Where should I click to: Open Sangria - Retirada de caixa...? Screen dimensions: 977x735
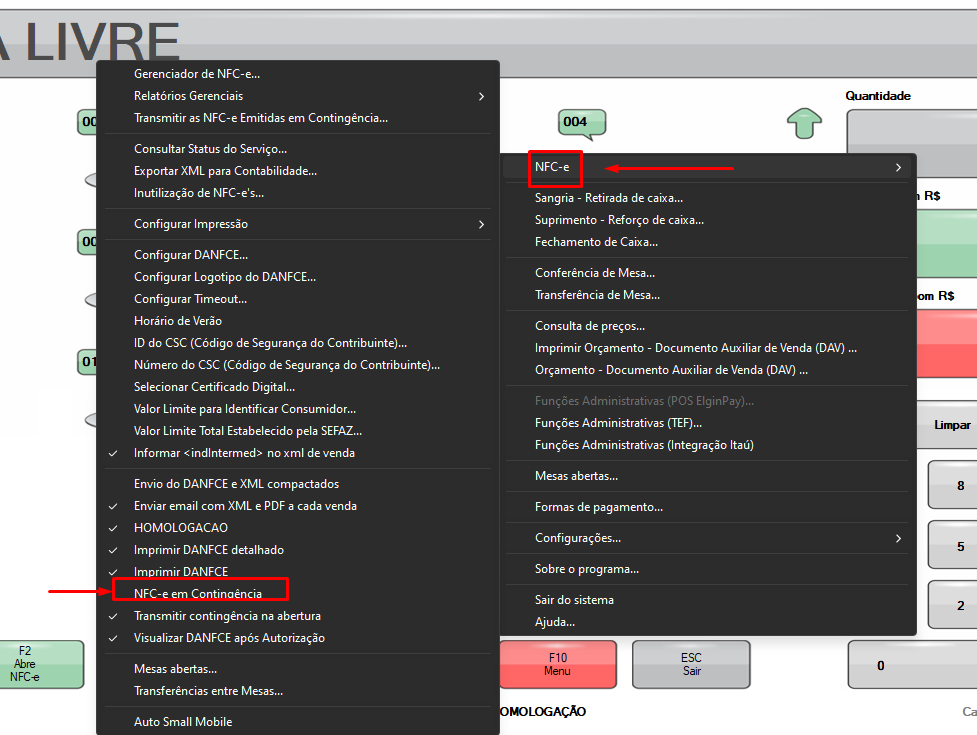pyautogui.click(x=707, y=198)
